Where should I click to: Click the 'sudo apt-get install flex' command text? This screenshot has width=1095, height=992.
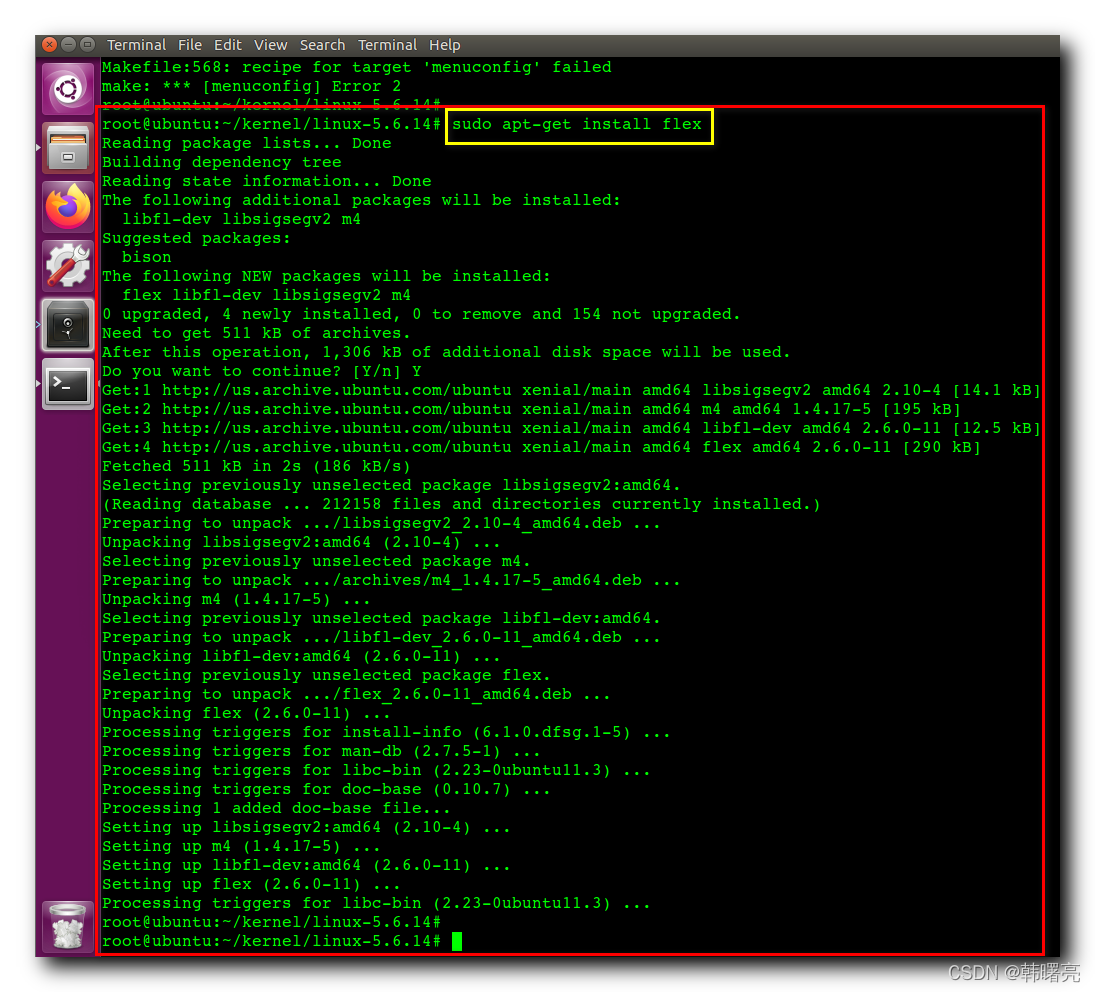coord(577,124)
